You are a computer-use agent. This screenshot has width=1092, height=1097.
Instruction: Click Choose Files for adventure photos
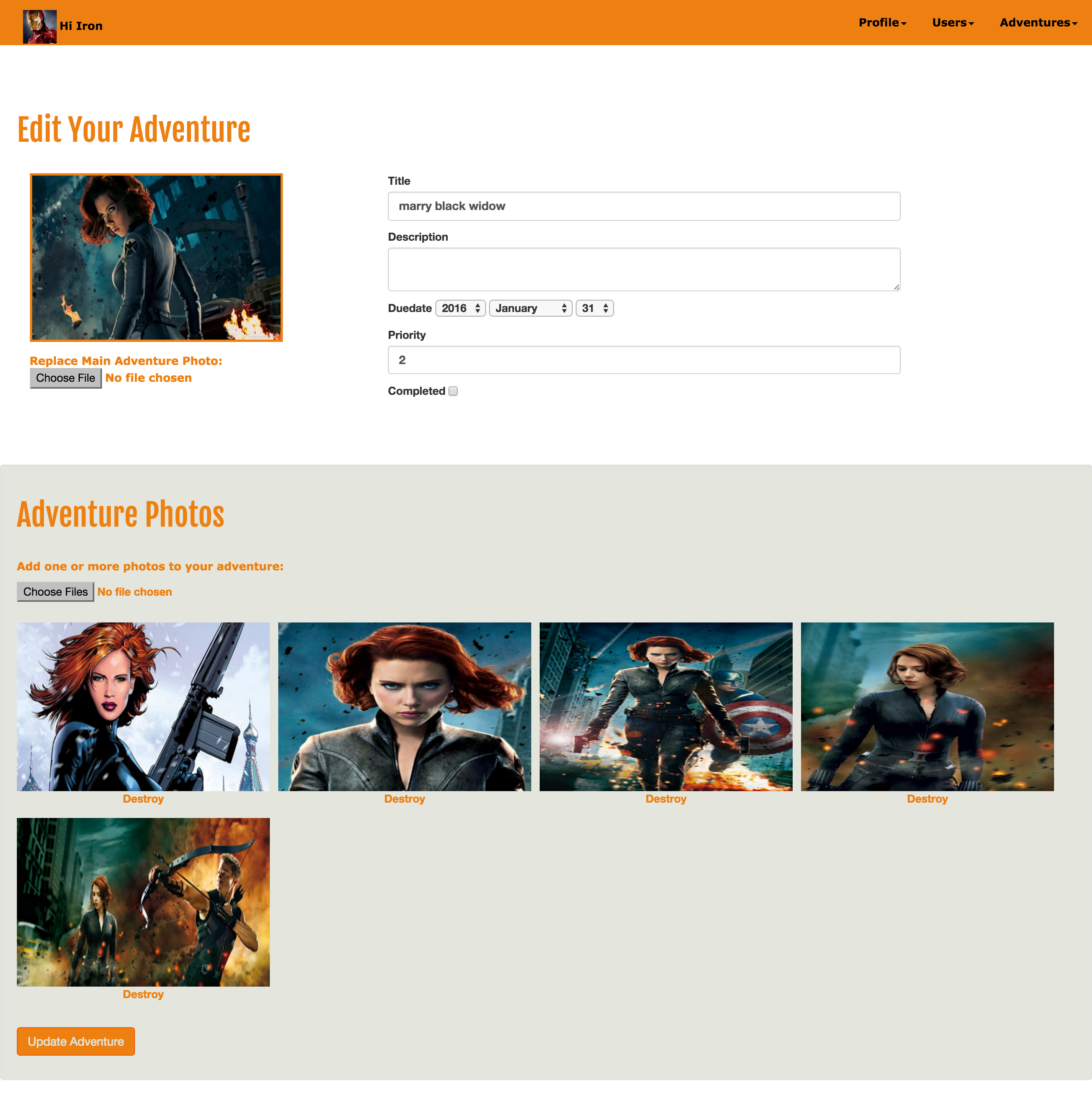pos(56,592)
